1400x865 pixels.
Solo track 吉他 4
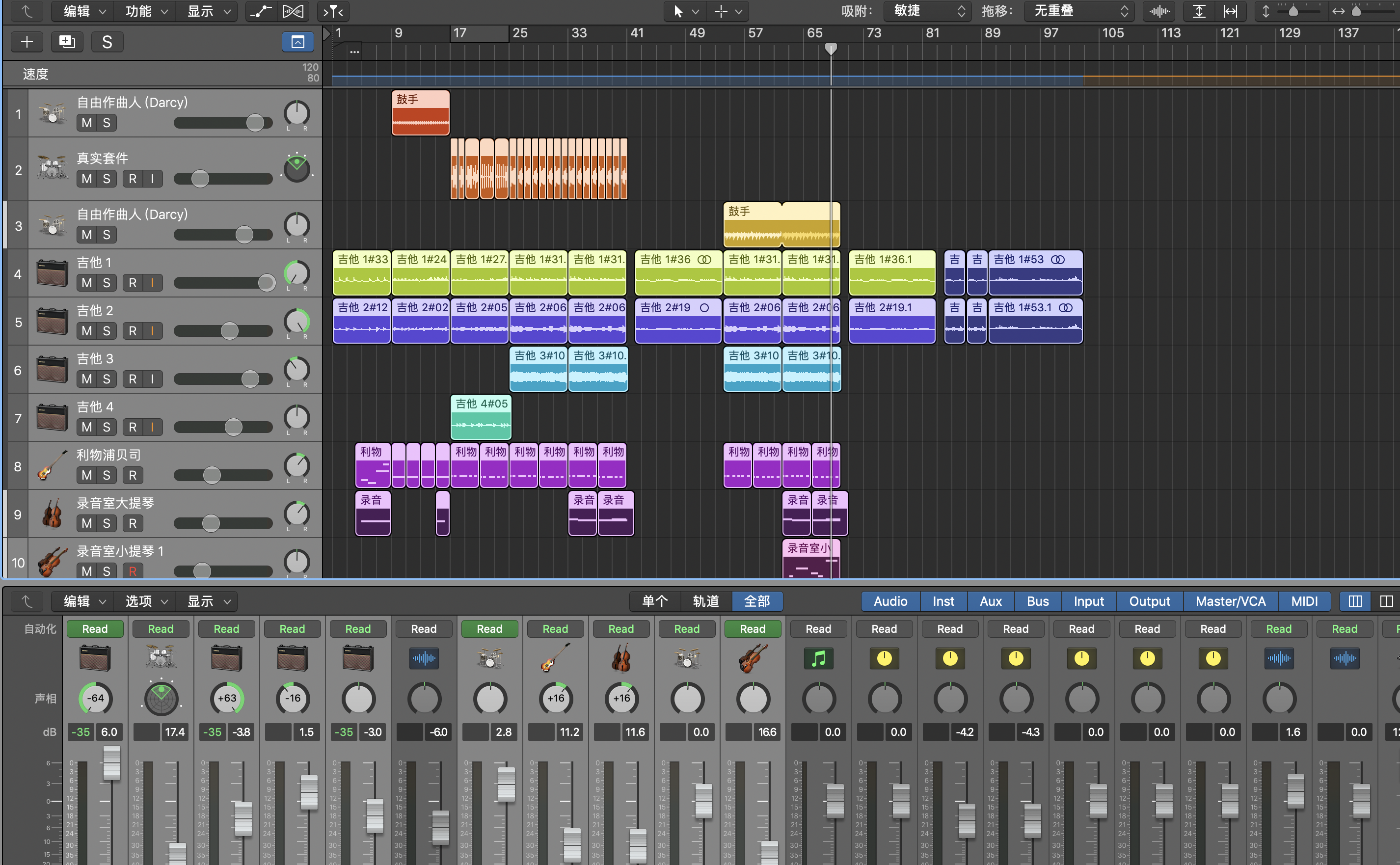107,427
